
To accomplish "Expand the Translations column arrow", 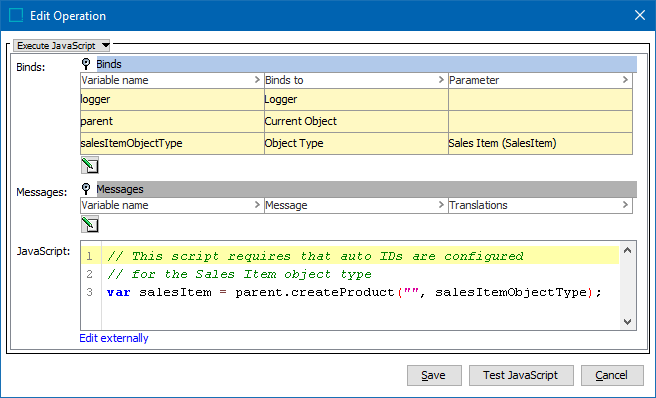I will click(x=625, y=205).
